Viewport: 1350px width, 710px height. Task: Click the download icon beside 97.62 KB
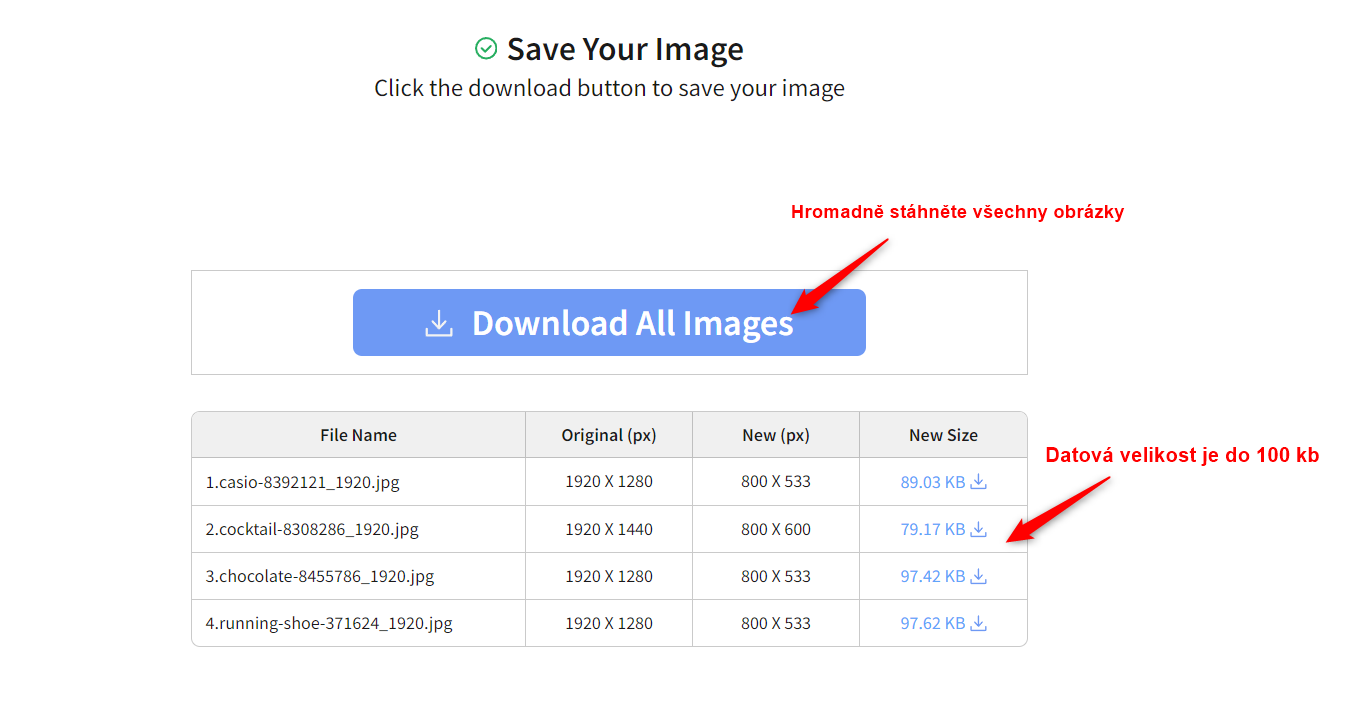979,623
